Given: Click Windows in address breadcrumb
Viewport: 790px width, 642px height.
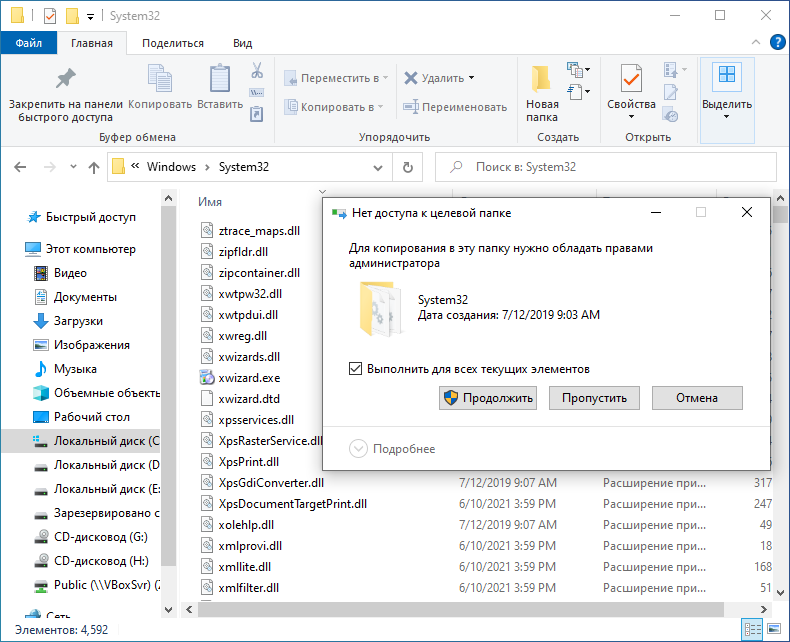Looking at the screenshot, I should (x=171, y=167).
